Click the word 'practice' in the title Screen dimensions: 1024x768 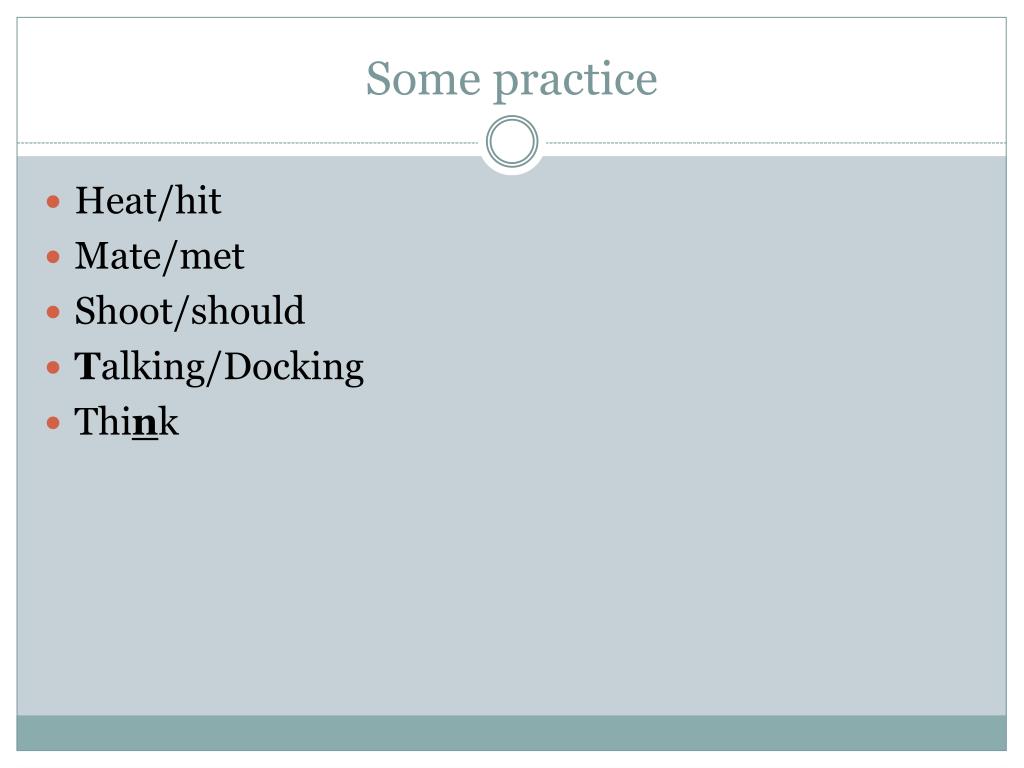575,81
